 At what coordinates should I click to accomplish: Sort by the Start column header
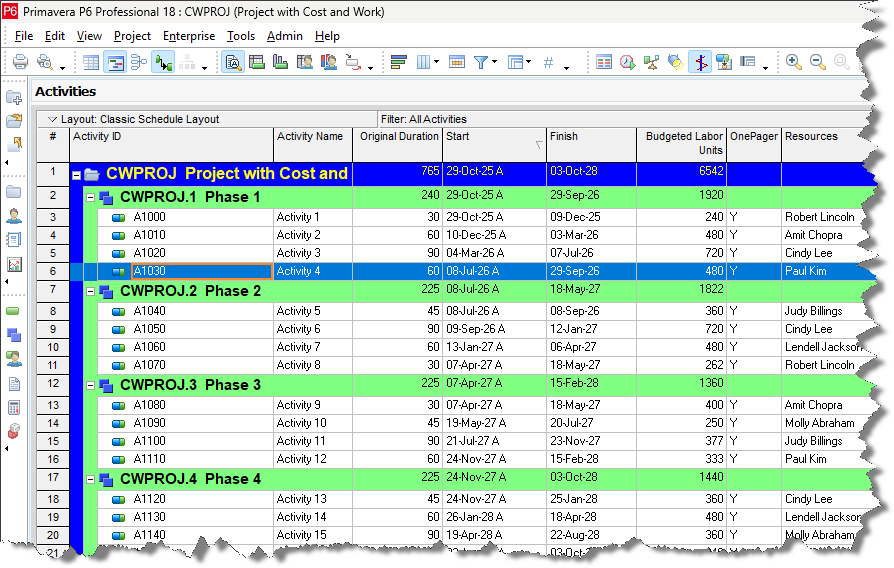click(x=494, y=145)
